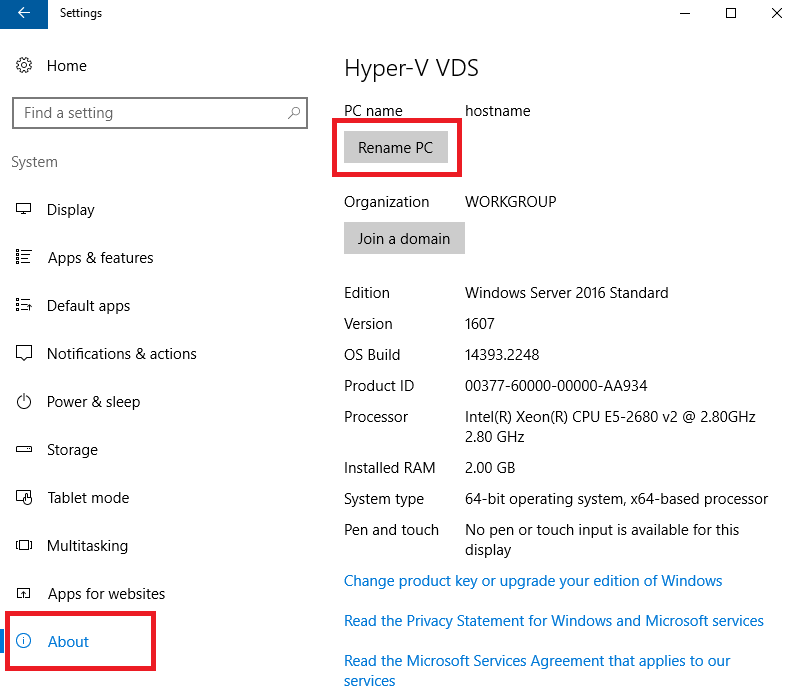Click '64-bit operating system' system type text
Image resolution: width=799 pixels, height=698 pixels.
click(x=617, y=499)
